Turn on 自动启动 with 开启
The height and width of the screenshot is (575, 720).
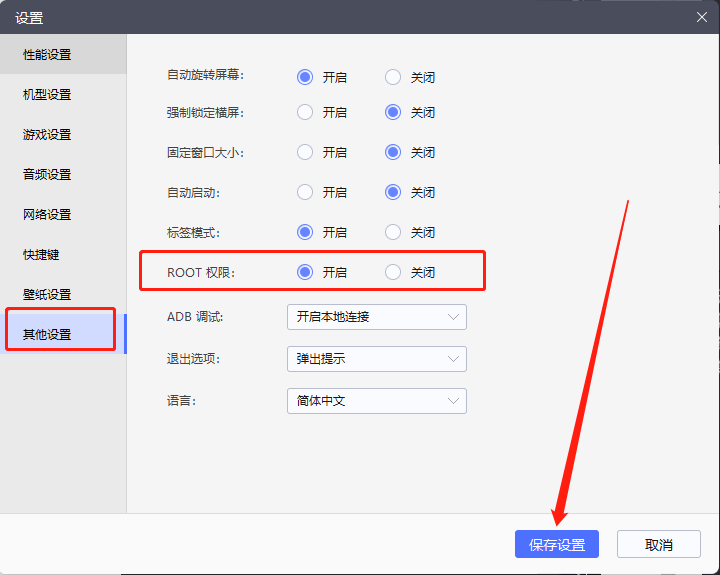click(305, 192)
